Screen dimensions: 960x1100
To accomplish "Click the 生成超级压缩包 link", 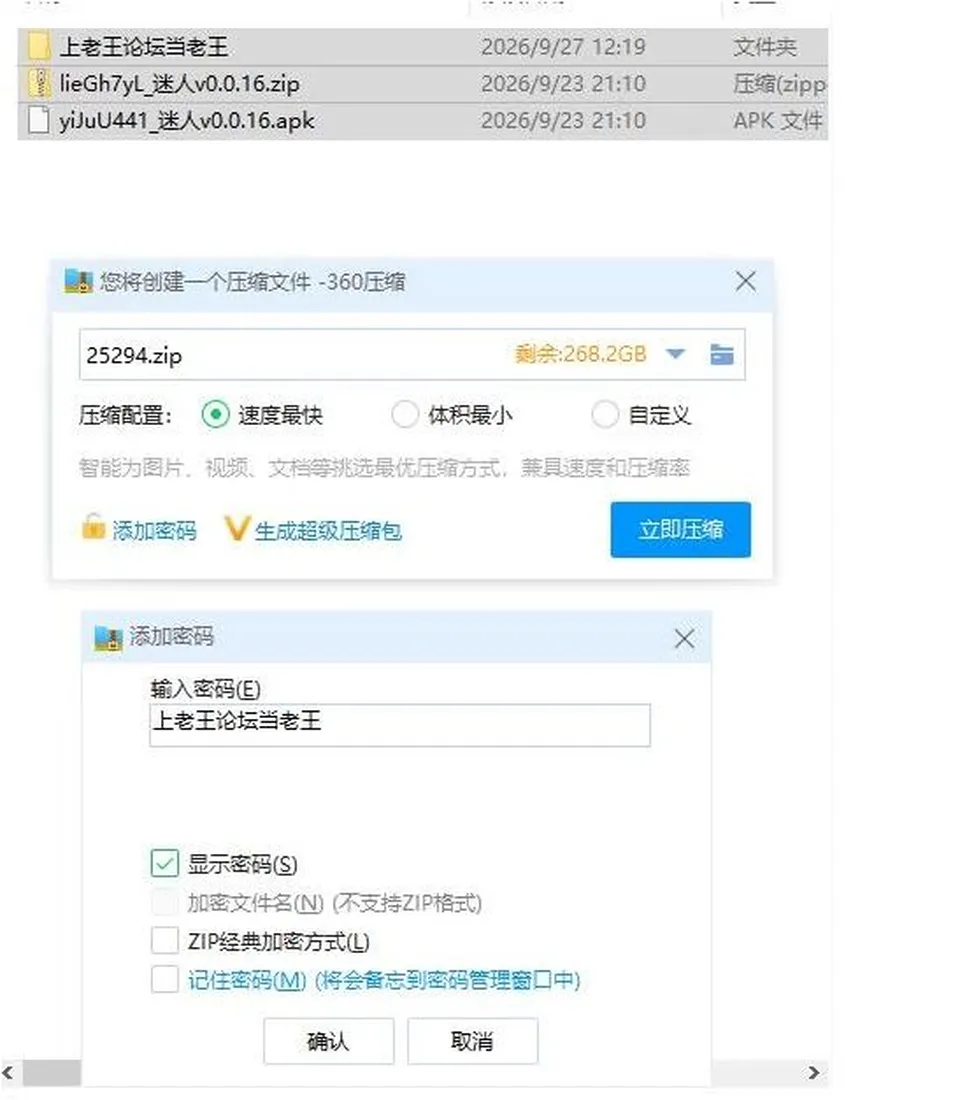I will click(x=328, y=531).
